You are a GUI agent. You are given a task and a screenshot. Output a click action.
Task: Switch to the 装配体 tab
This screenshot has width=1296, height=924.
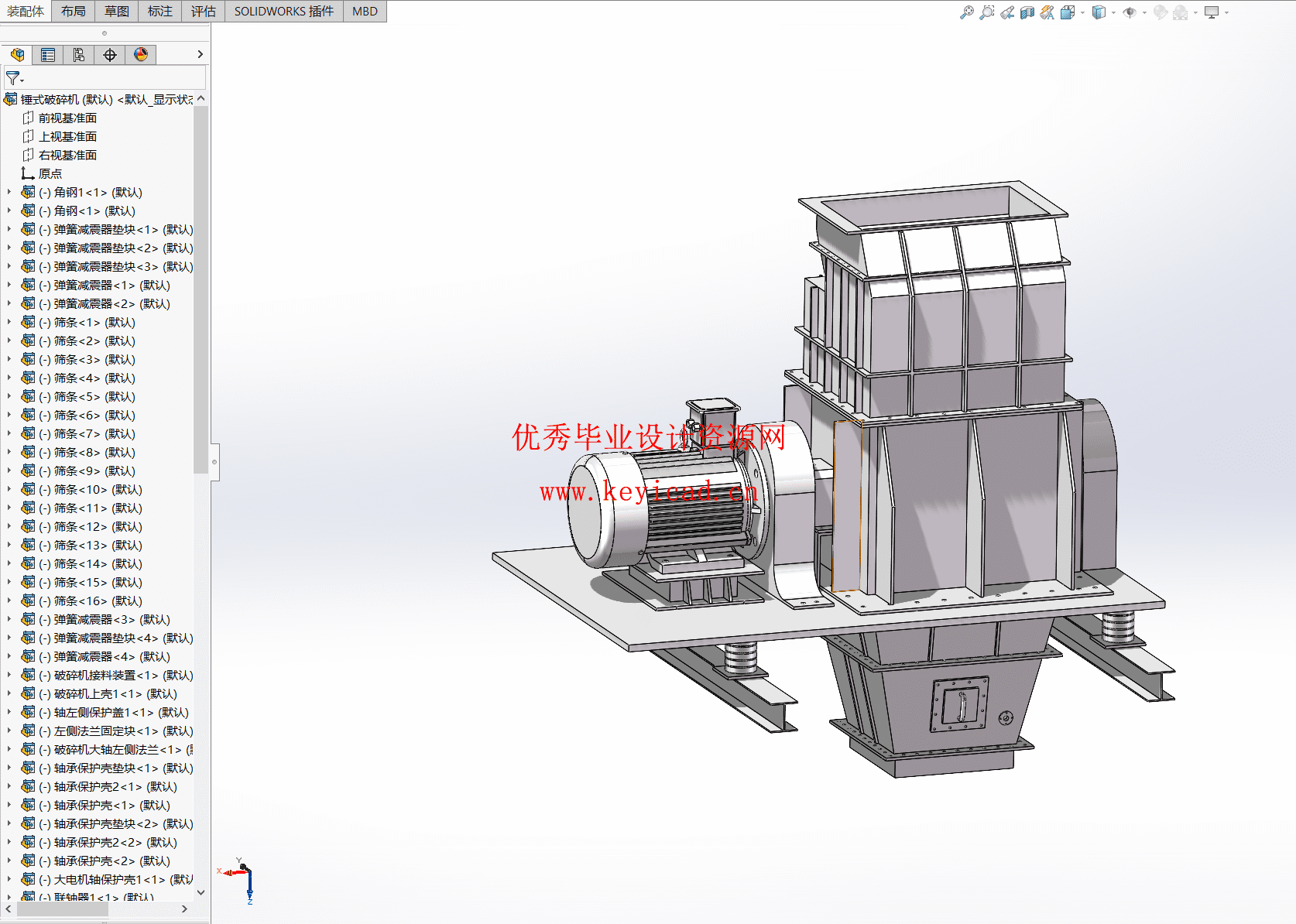(26, 11)
